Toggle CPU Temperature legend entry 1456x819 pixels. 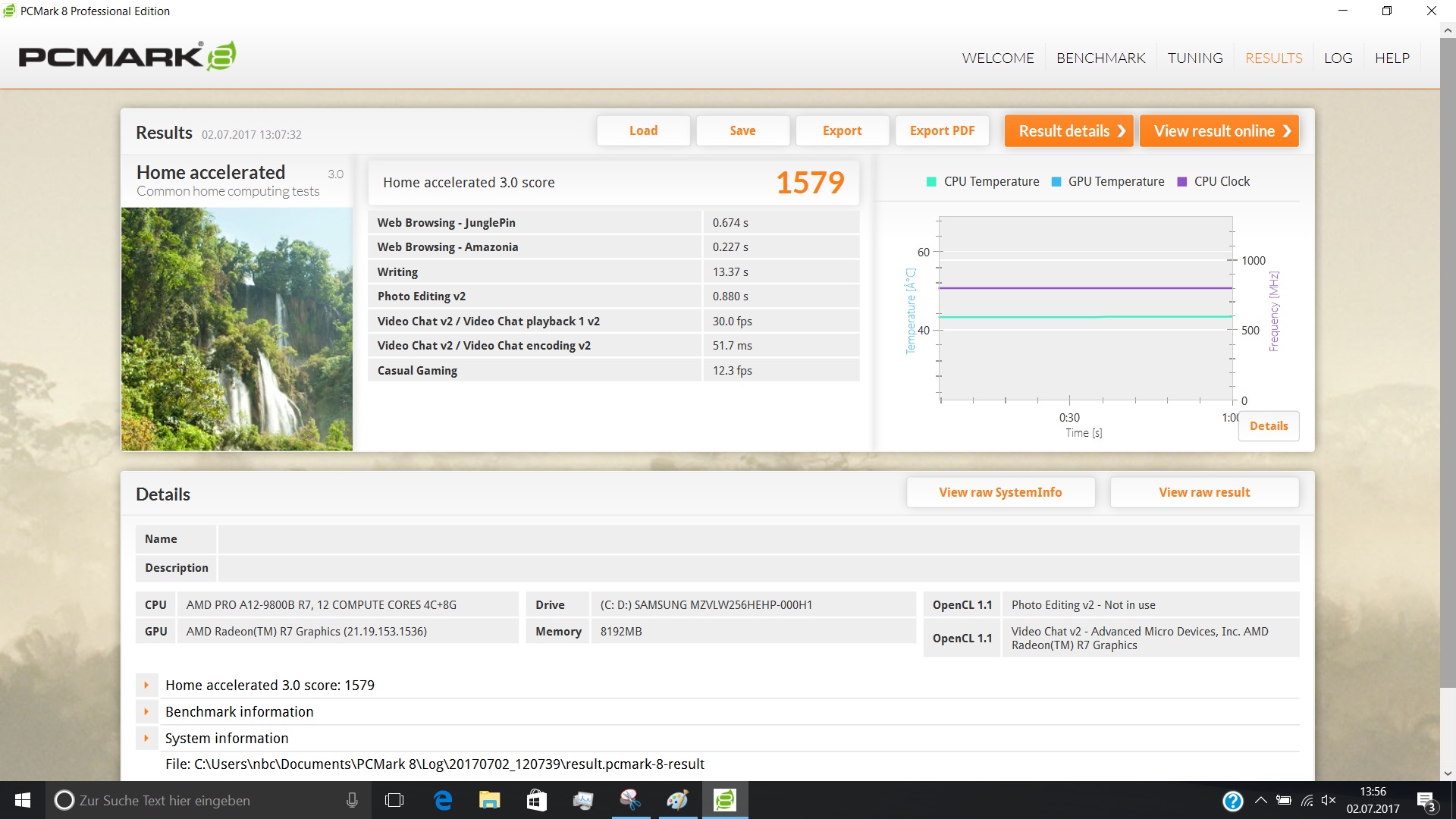pyautogui.click(x=983, y=182)
